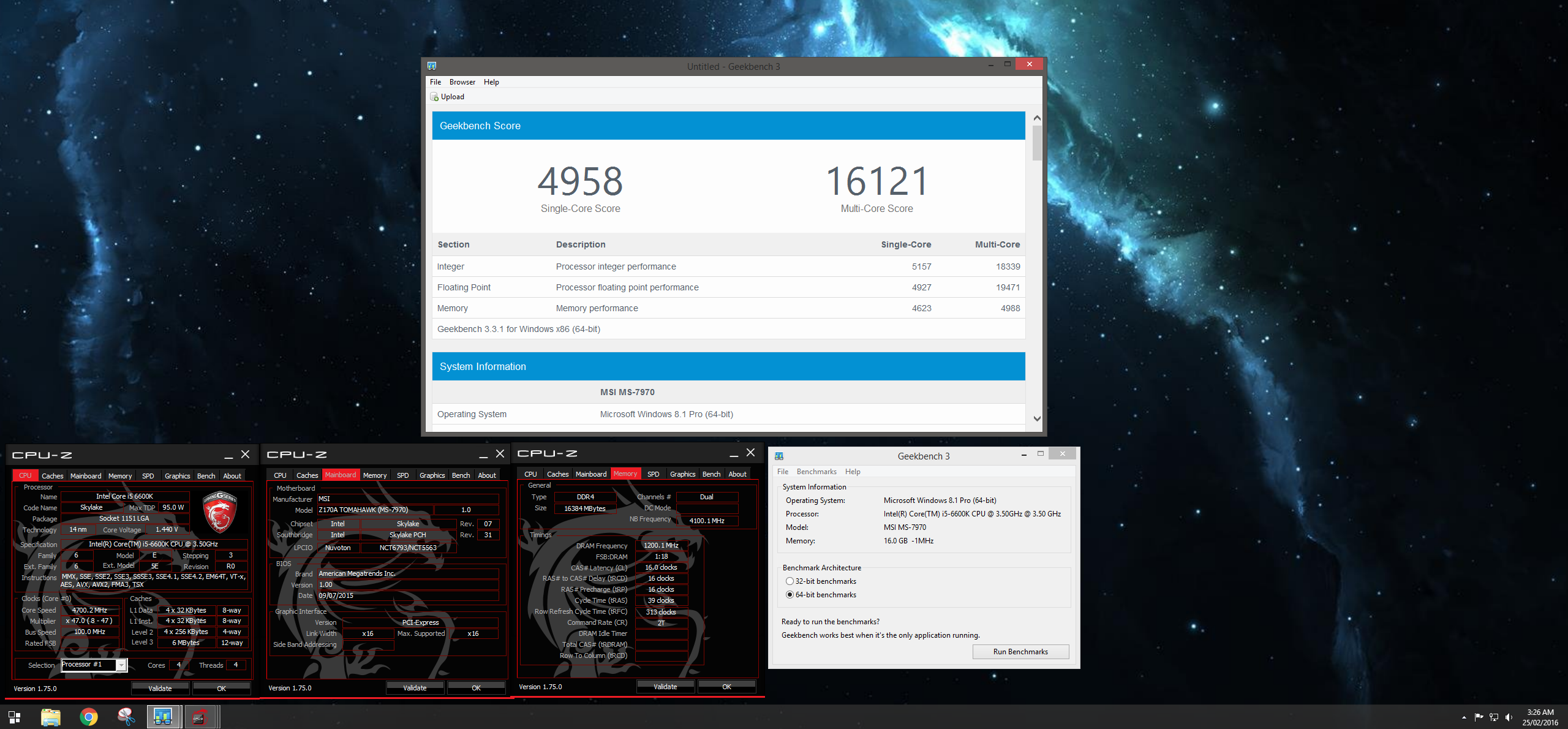Open the Action Center flag tray icon
Viewport: 1568px width, 729px height.
(x=1479, y=717)
